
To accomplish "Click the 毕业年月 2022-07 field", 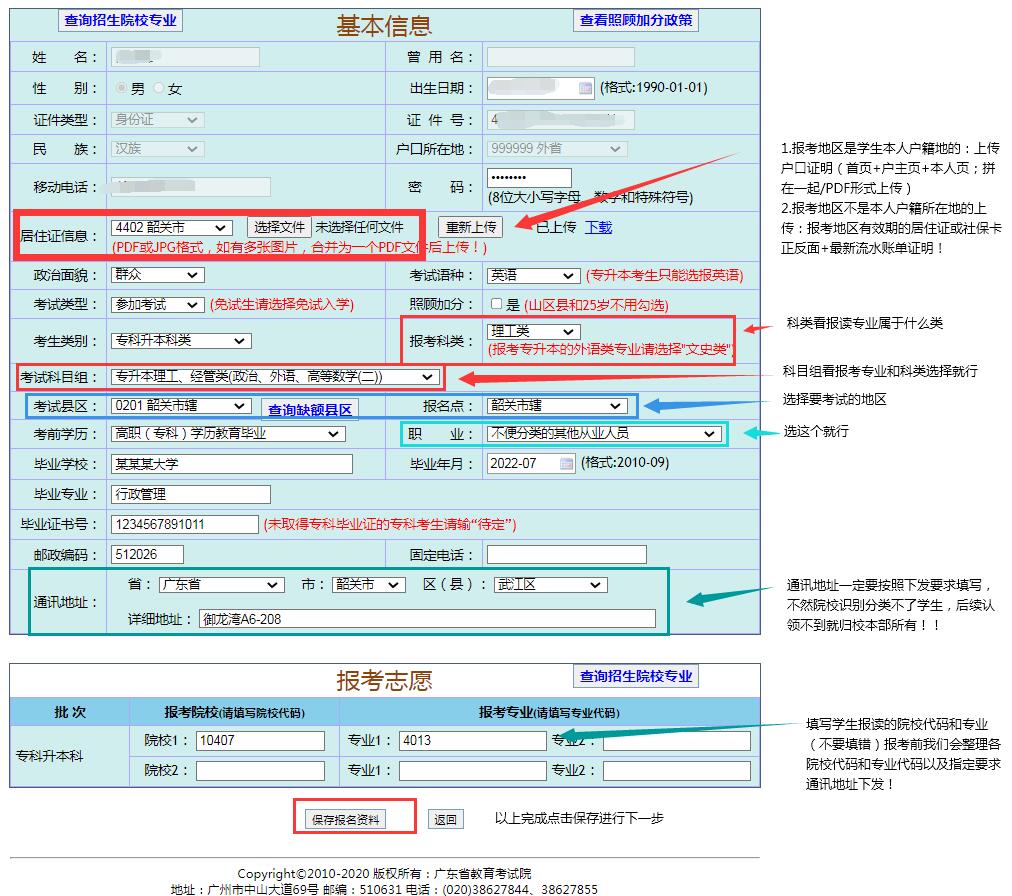I will pos(531,463).
